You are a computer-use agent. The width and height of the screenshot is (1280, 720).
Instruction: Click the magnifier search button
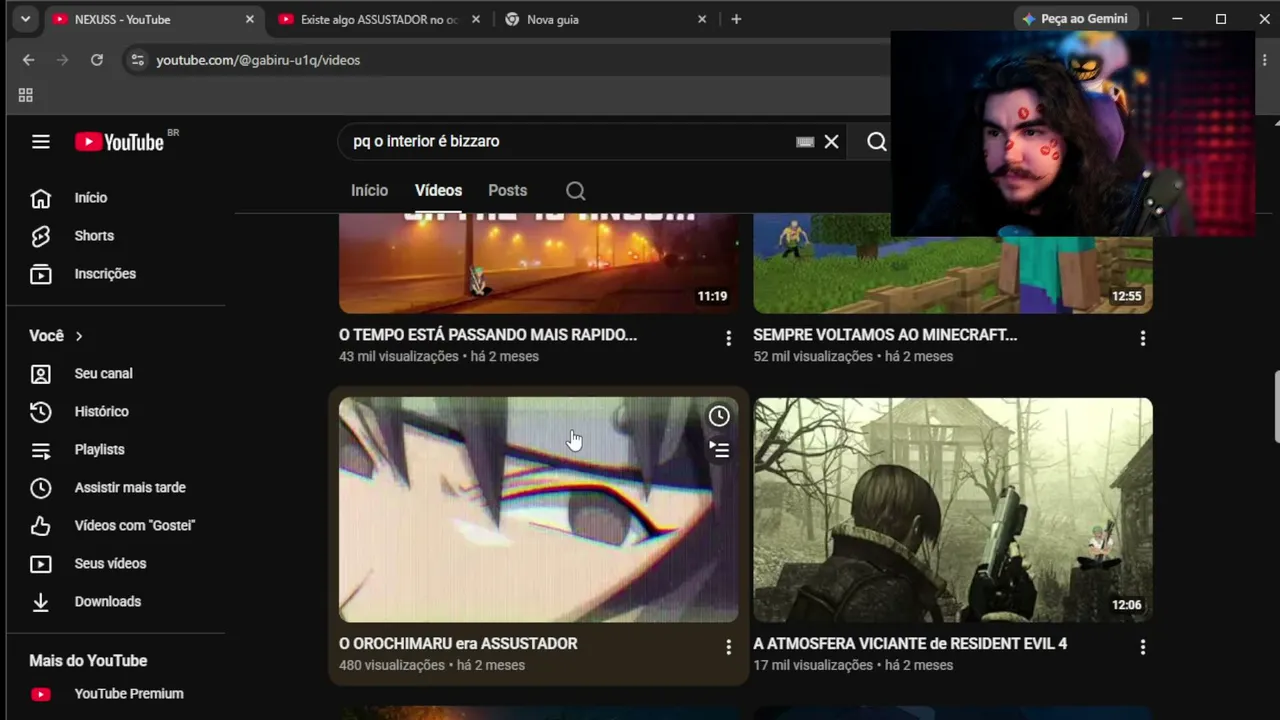pyautogui.click(x=877, y=142)
